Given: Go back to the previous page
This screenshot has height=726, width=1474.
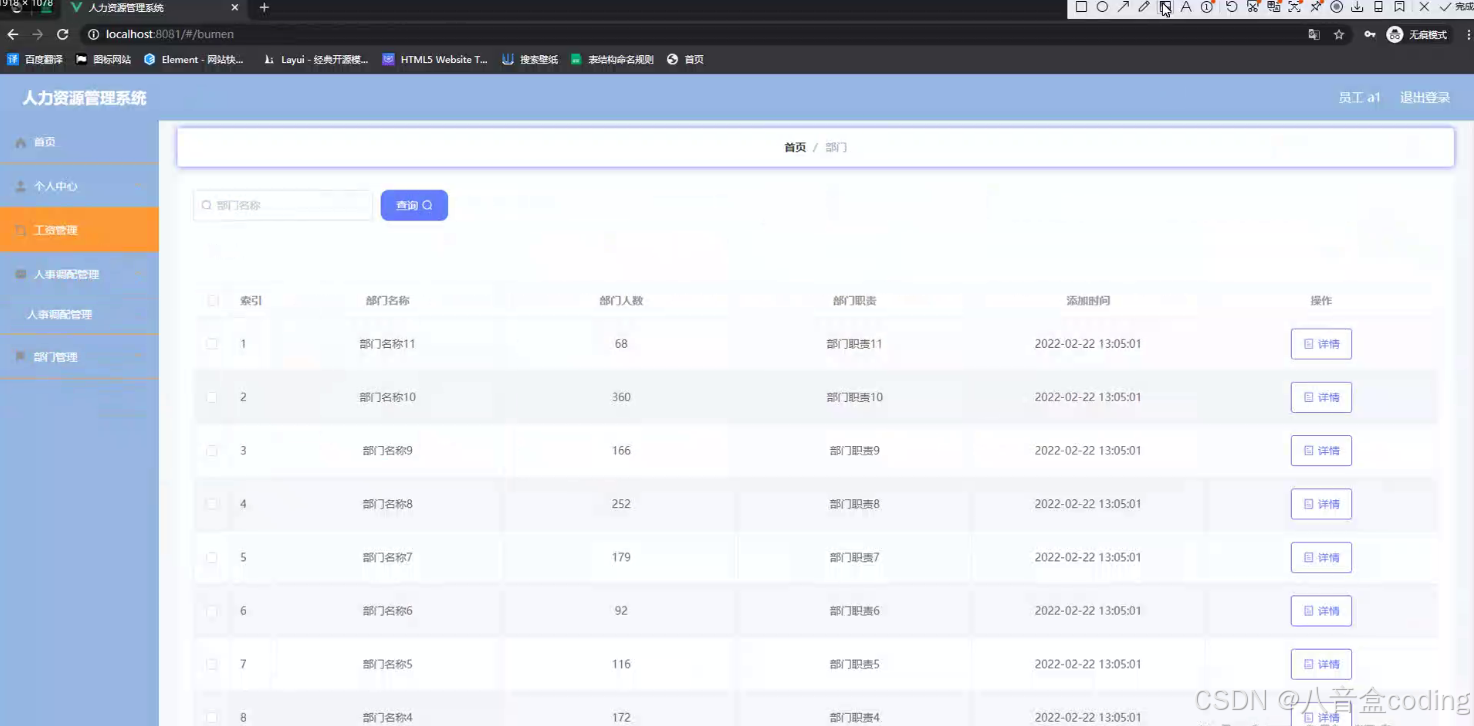Looking at the screenshot, I should [13, 34].
